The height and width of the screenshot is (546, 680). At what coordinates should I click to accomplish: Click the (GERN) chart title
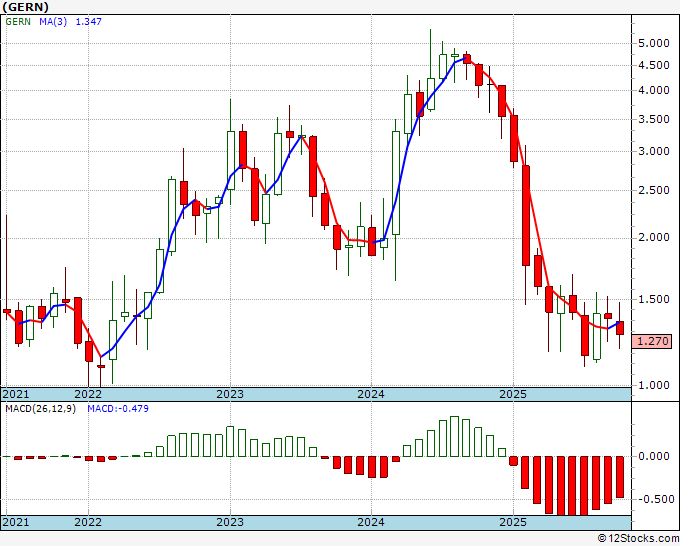(x=26, y=7)
